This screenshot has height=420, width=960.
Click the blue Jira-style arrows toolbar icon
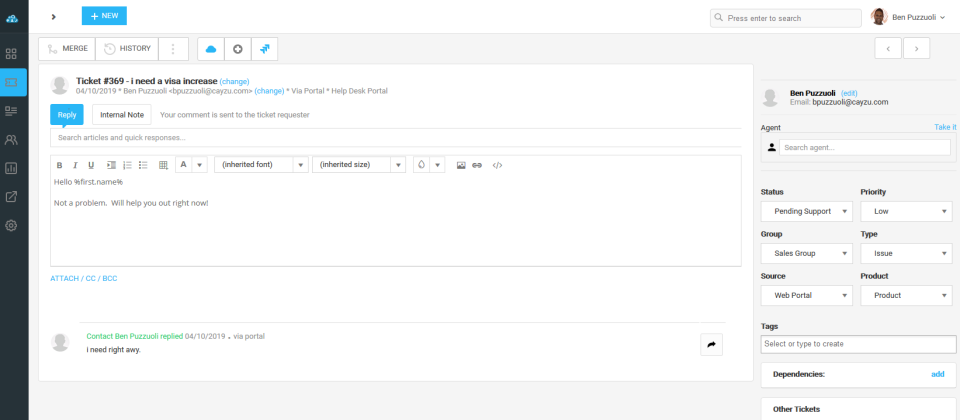pyautogui.click(x=264, y=49)
